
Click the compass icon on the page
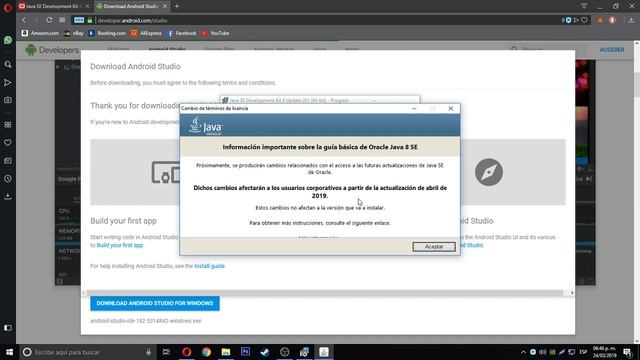489,172
